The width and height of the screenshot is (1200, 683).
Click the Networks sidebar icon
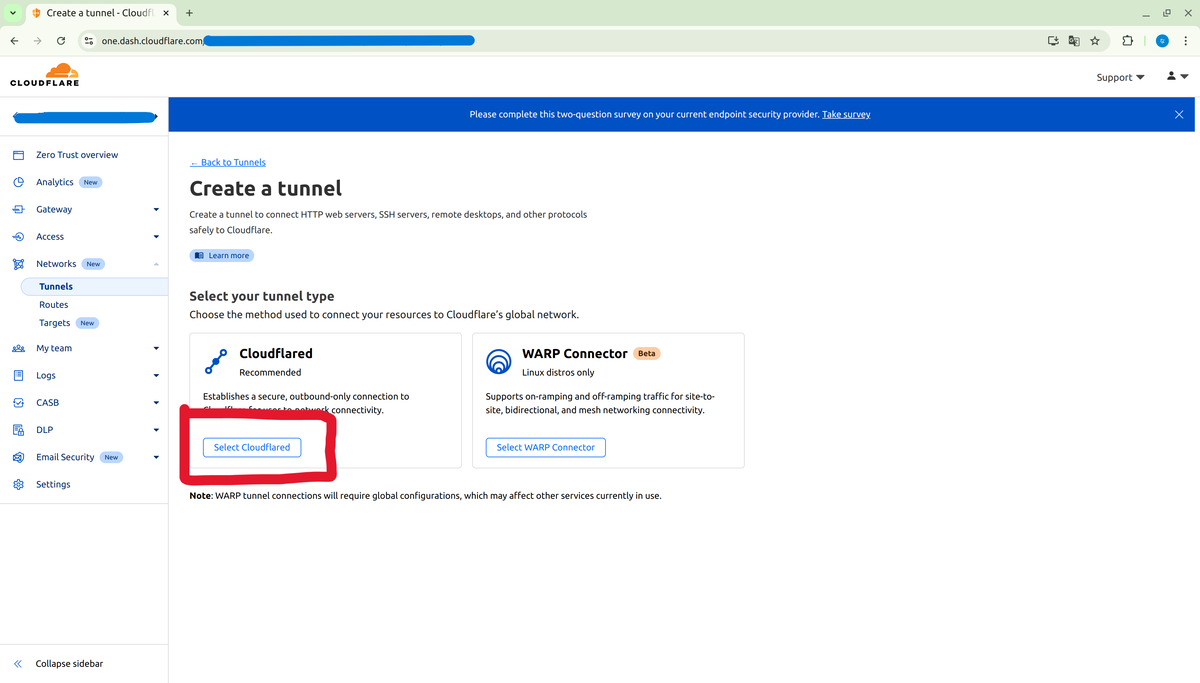[18, 264]
